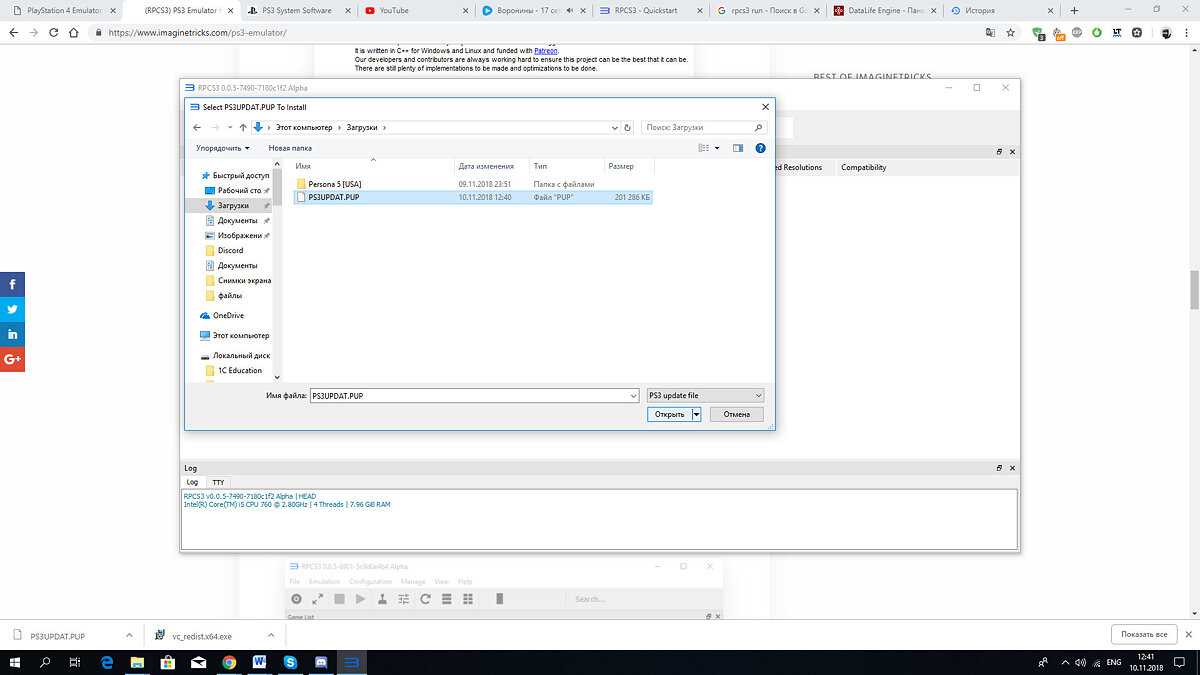The image size is (1200, 675).
Task: Switch to the TTY log tab
Action: pos(218,482)
